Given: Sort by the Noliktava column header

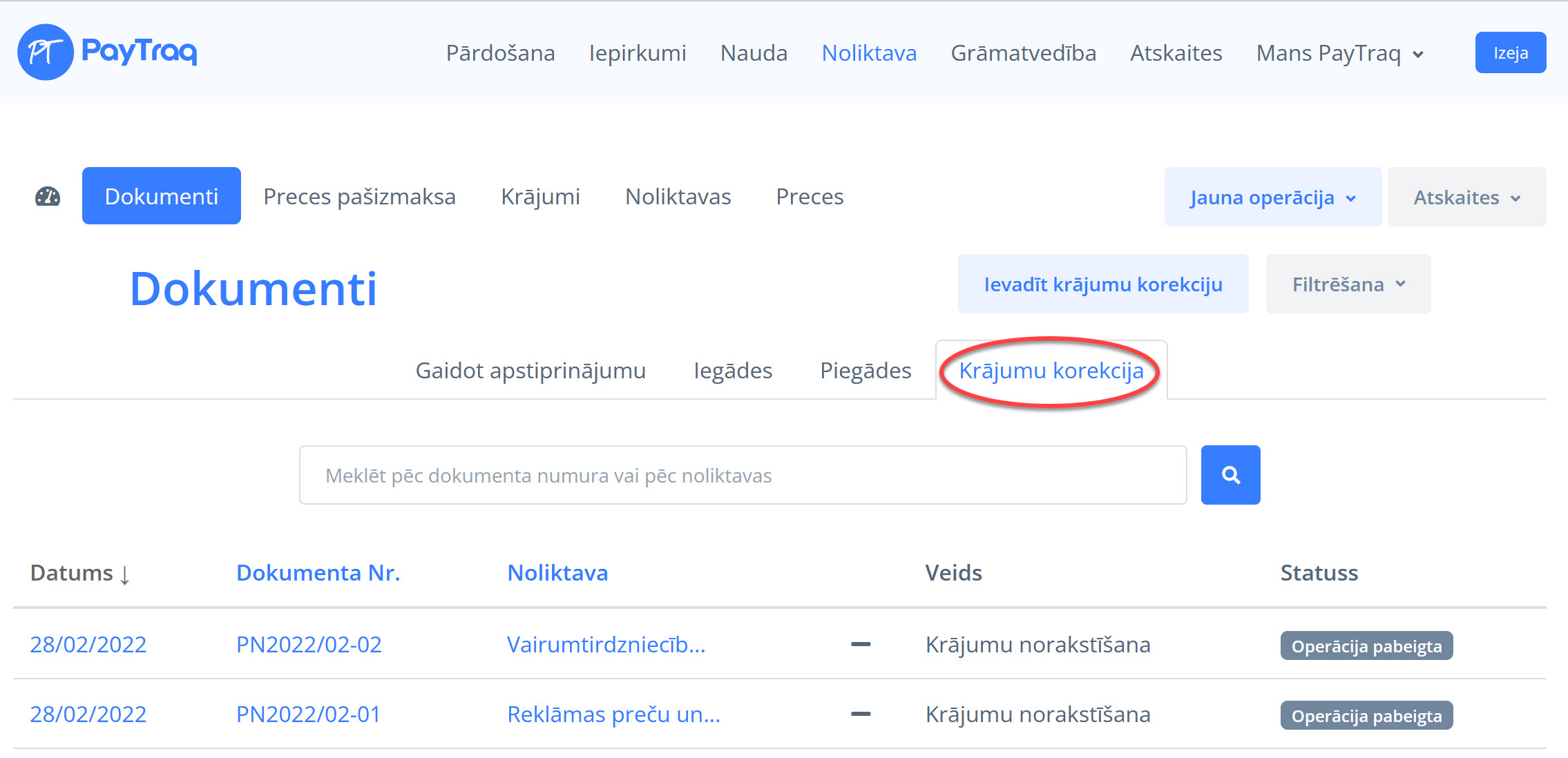Looking at the screenshot, I should (557, 573).
